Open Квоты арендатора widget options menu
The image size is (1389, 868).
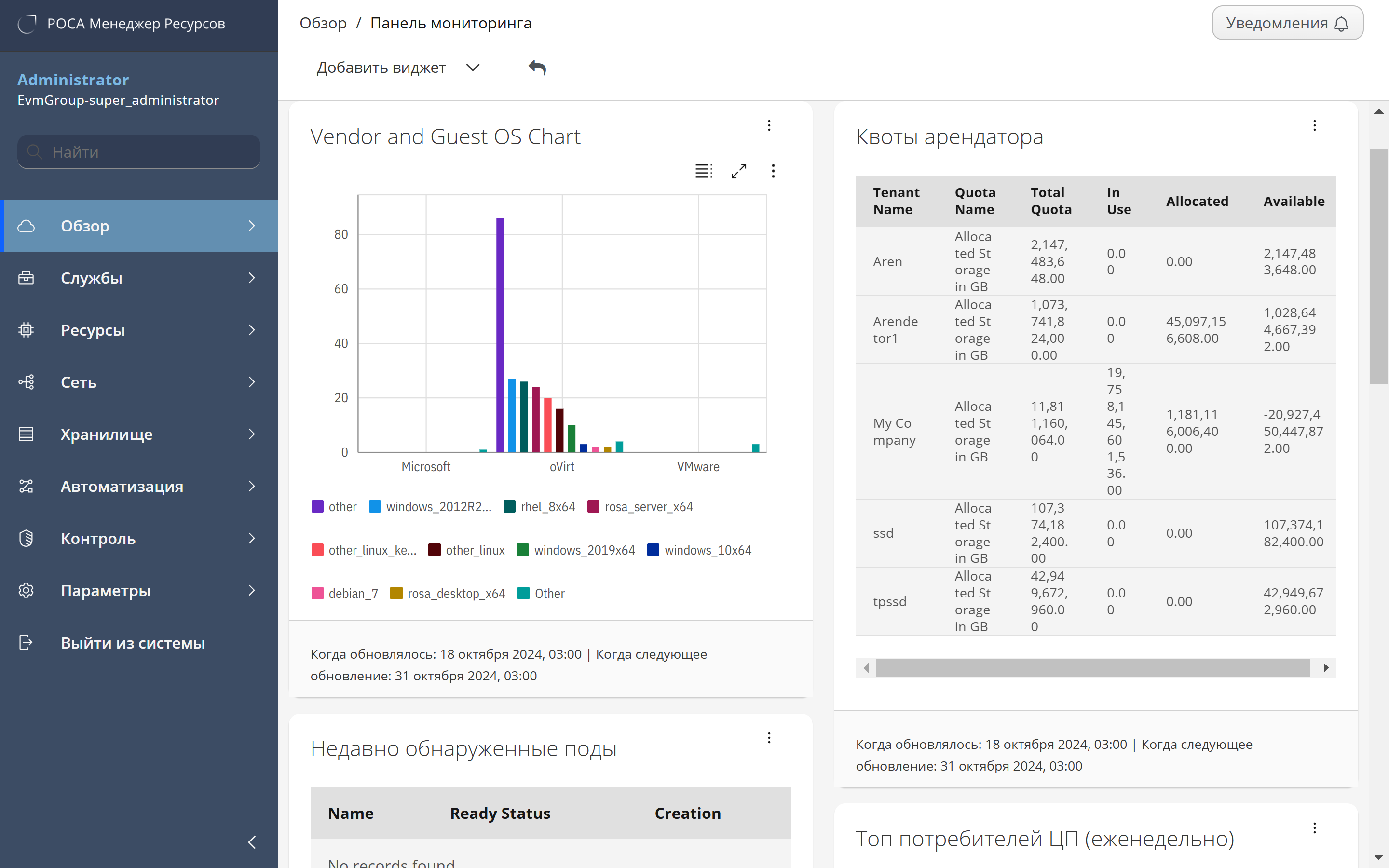click(x=1314, y=125)
